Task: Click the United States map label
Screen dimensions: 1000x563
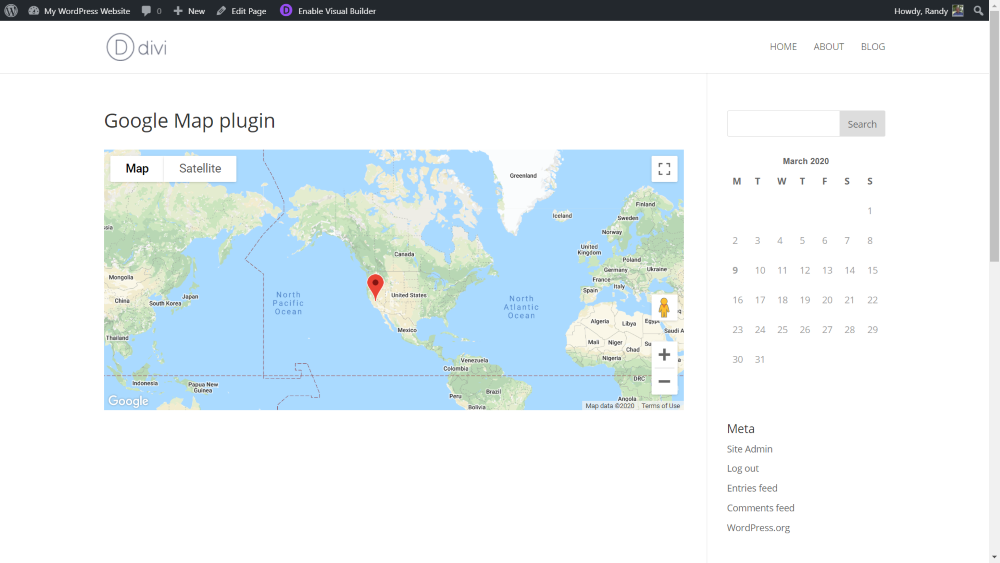Action: [409, 295]
